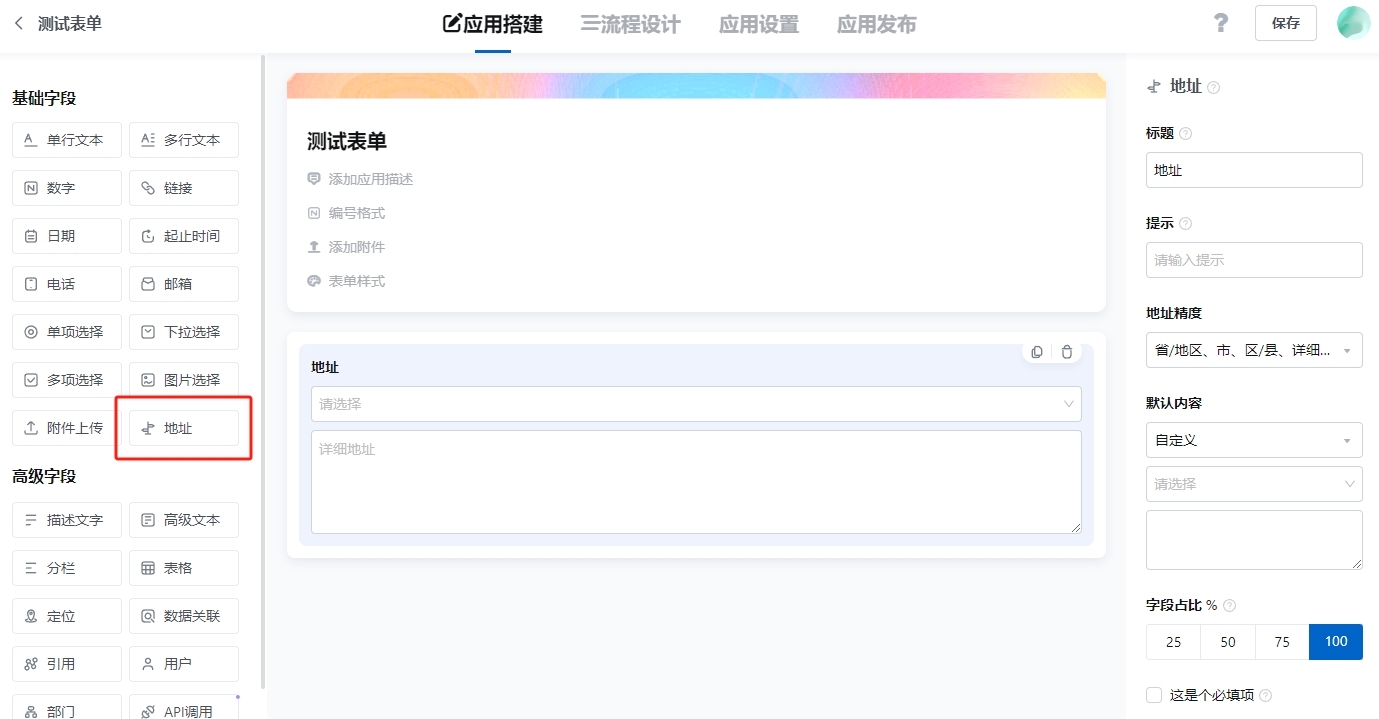The height and width of the screenshot is (719, 1379).
Task: Open the help question mark icon
Action: tap(1220, 23)
